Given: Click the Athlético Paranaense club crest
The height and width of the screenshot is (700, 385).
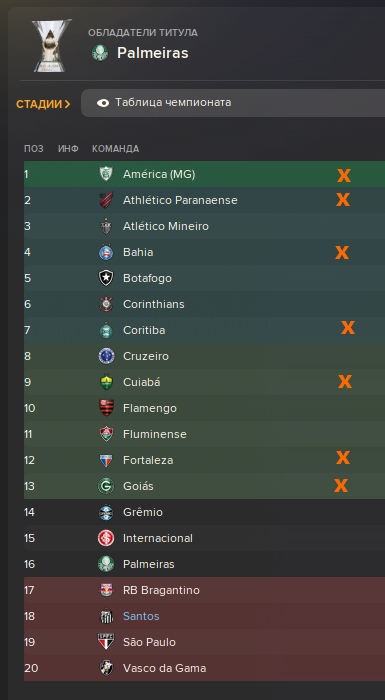Looking at the screenshot, I should (x=106, y=200).
